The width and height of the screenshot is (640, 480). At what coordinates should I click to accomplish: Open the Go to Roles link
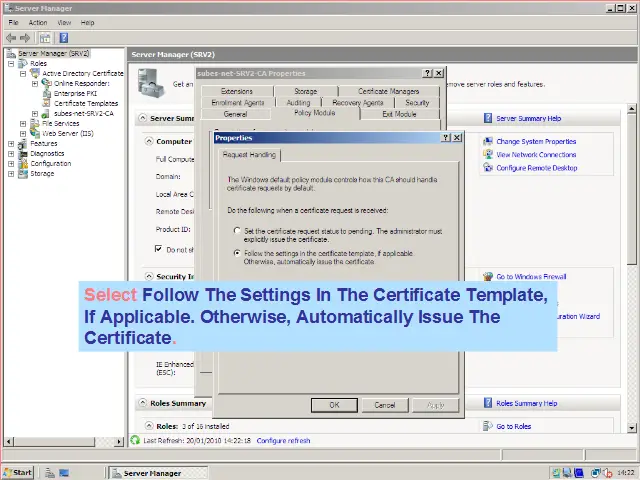coord(513,426)
